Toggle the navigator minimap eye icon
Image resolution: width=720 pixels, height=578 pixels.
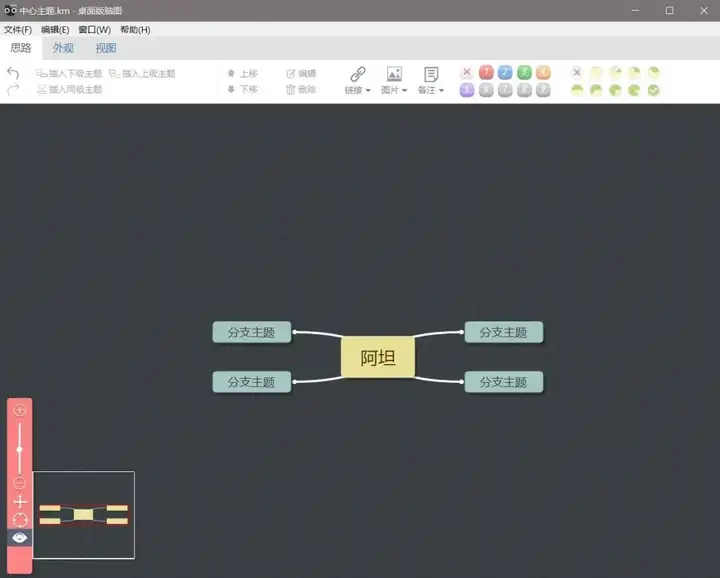[x=20, y=538]
